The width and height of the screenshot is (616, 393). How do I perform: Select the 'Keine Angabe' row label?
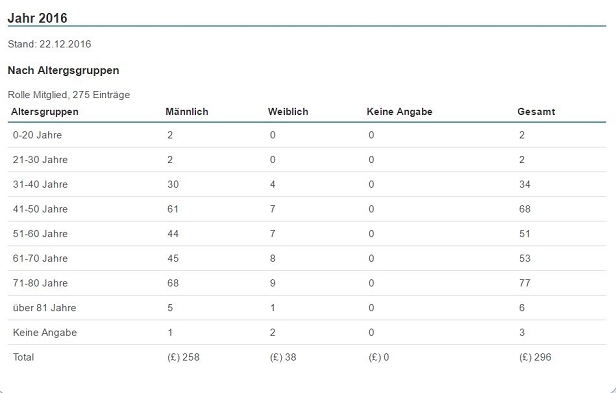45,332
